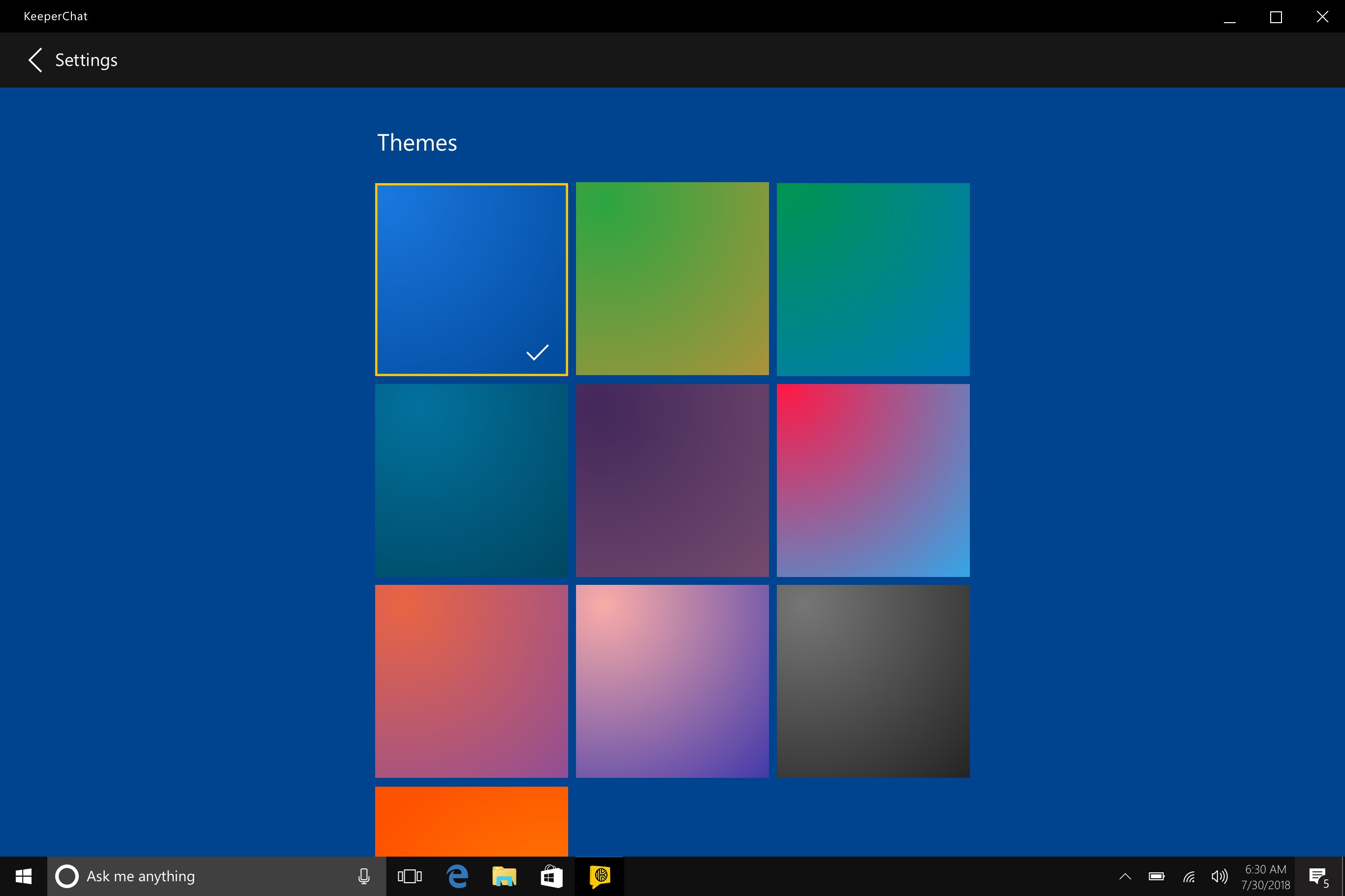Image resolution: width=1345 pixels, height=896 pixels.
Task: Open File Explorer from the taskbar
Action: (x=504, y=875)
